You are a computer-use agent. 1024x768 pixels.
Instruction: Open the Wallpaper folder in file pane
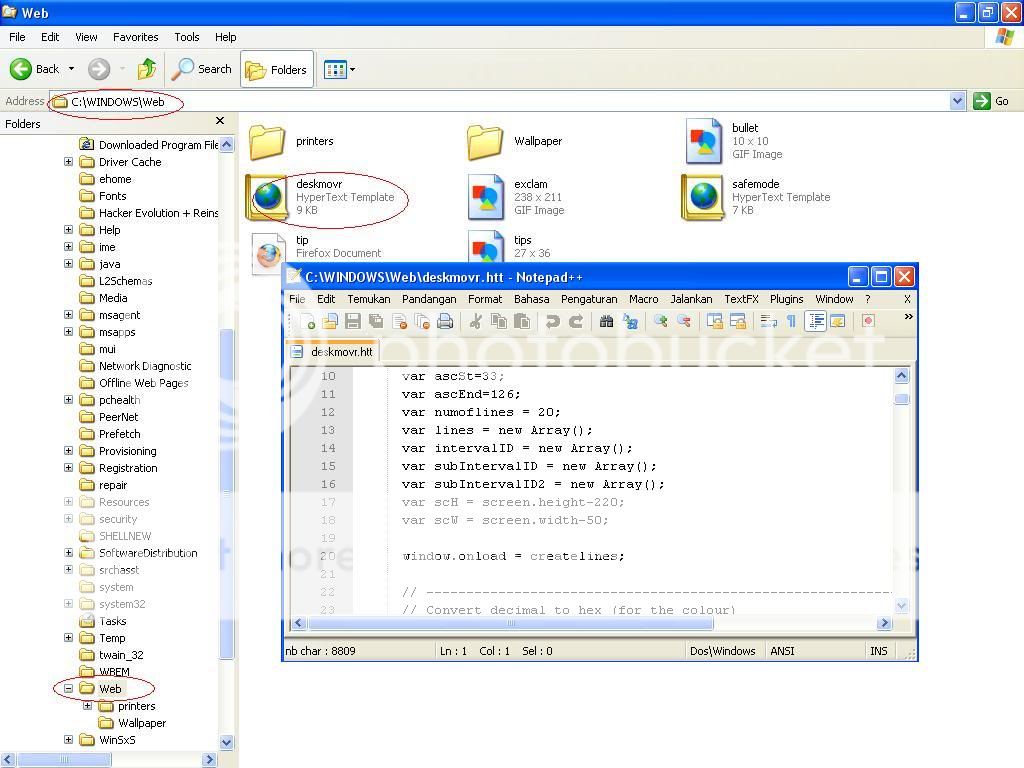[x=515, y=141]
